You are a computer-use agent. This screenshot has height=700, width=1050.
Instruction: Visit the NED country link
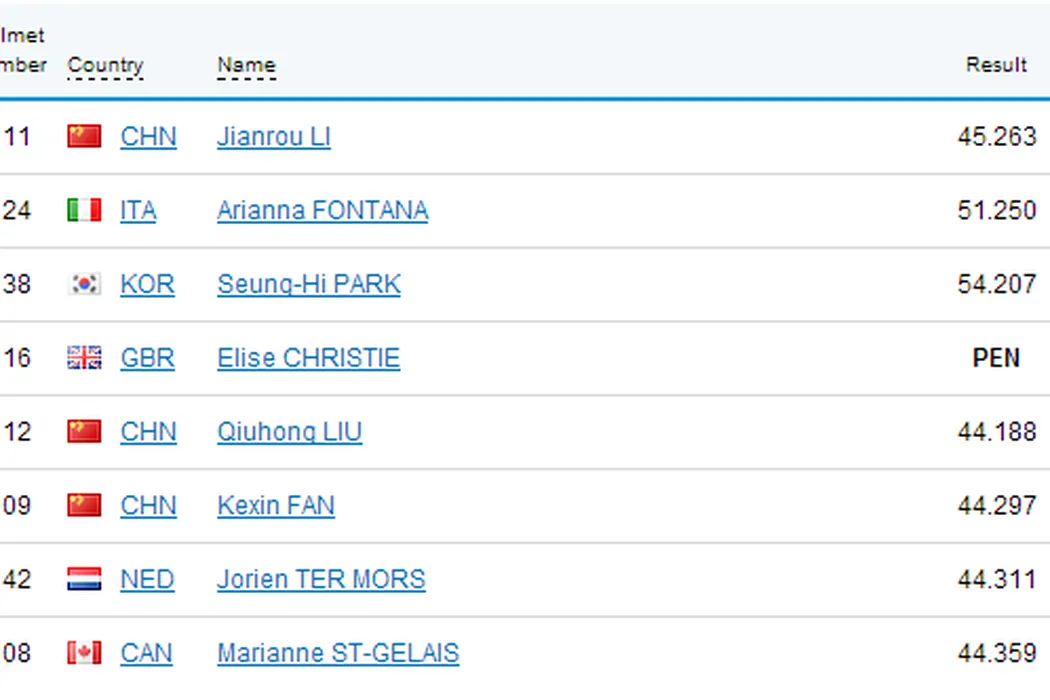pyautogui.click(x=147, y=580)
